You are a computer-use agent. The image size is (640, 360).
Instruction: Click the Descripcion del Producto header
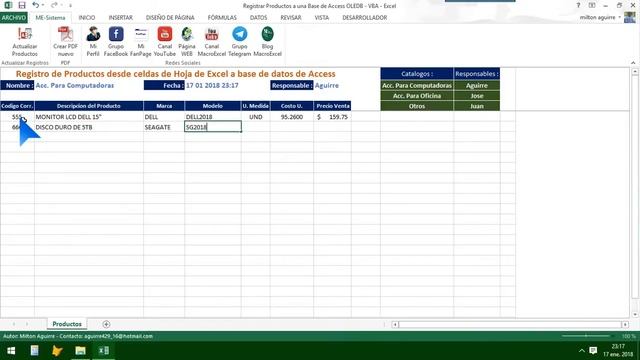pos(89,106)
